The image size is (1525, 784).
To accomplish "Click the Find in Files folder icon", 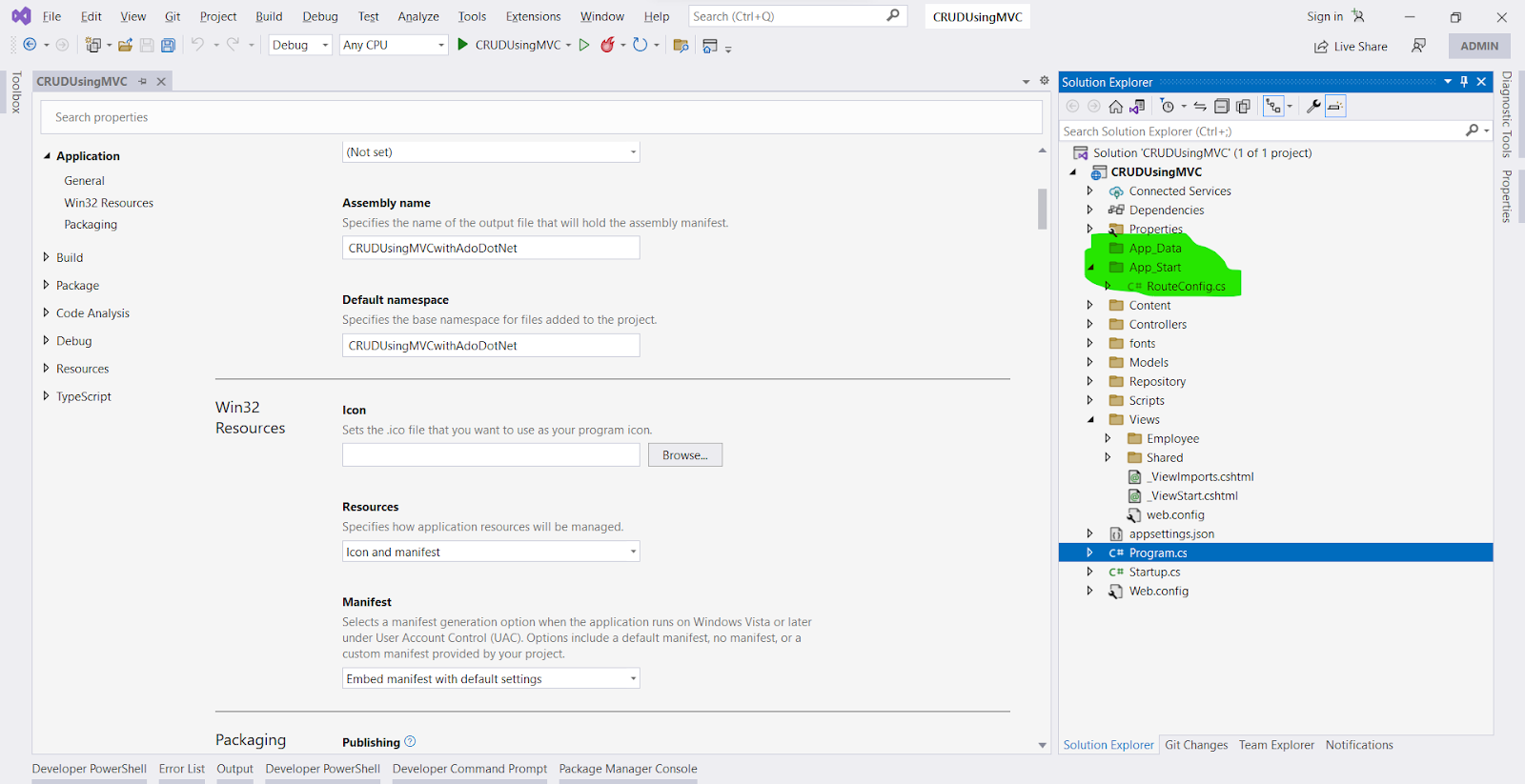I will [x=681, y=46].
